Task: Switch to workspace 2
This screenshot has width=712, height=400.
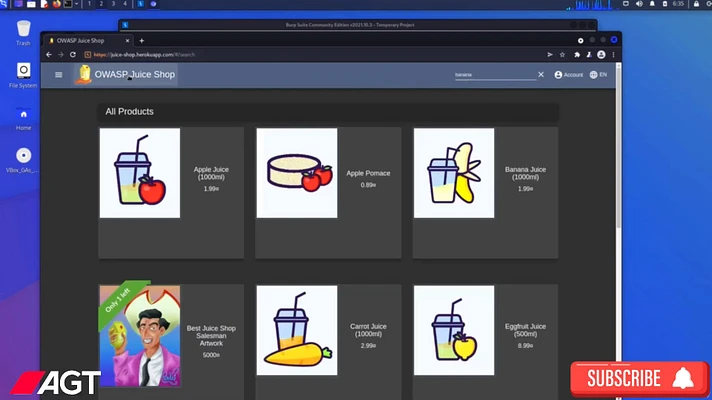Action: coord(101,4)
